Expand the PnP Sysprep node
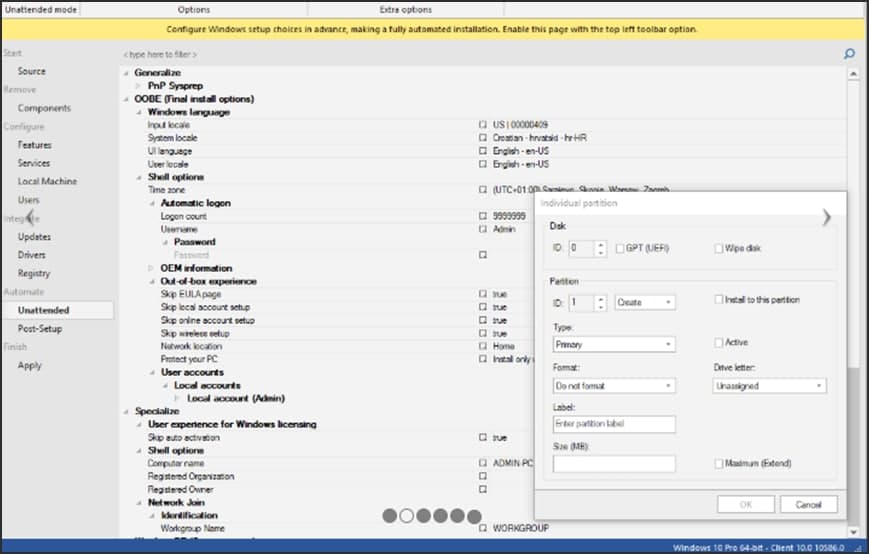The height and width of the screenshot is (554, 869). click(x=139, y=86)
